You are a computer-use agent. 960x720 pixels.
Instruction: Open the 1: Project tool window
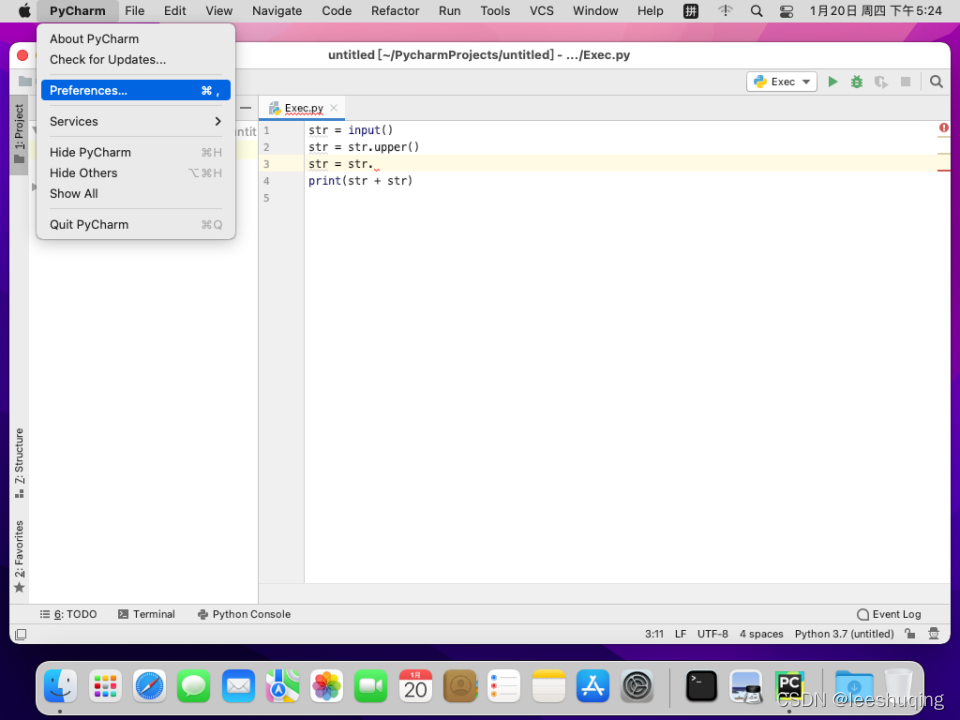[x=19, y=133]
